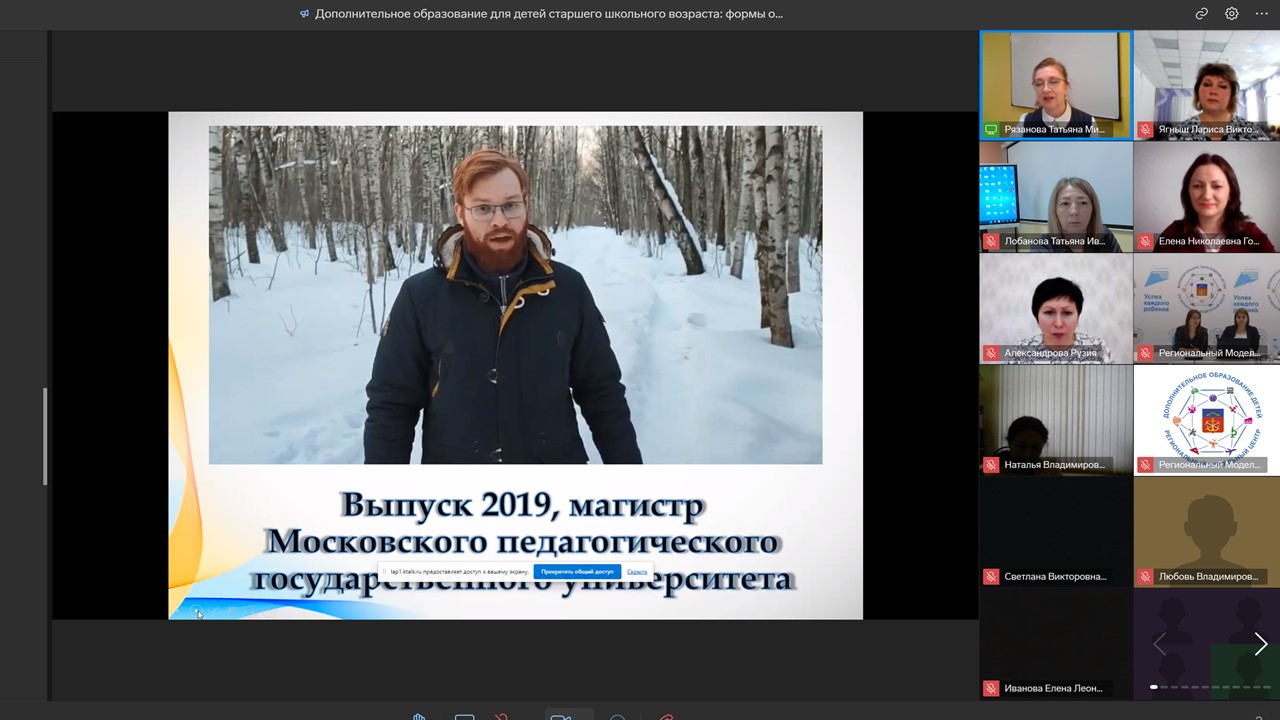Viewport: 1280px width, 720px height.
Task: Click the shared presentation screen in the main view
Action: [x=515, y=365]
